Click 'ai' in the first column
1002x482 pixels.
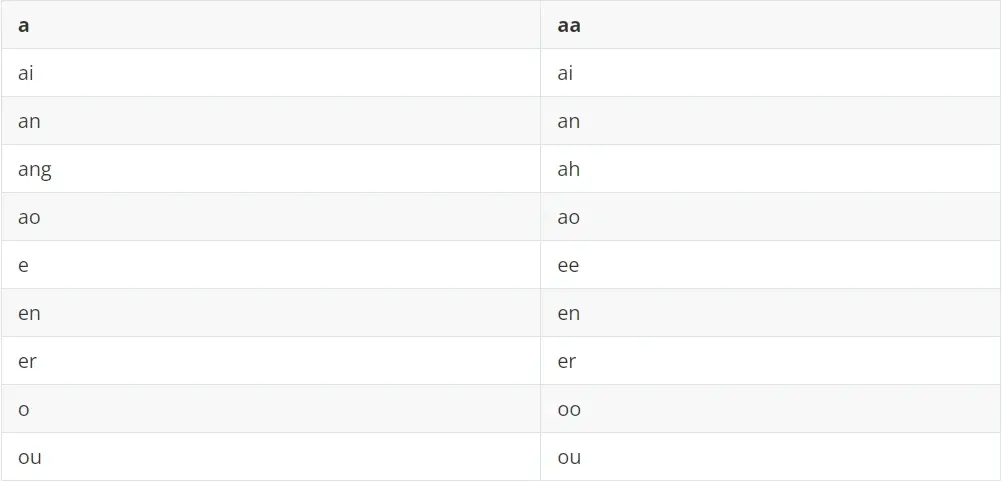click(x=270, y=73)
